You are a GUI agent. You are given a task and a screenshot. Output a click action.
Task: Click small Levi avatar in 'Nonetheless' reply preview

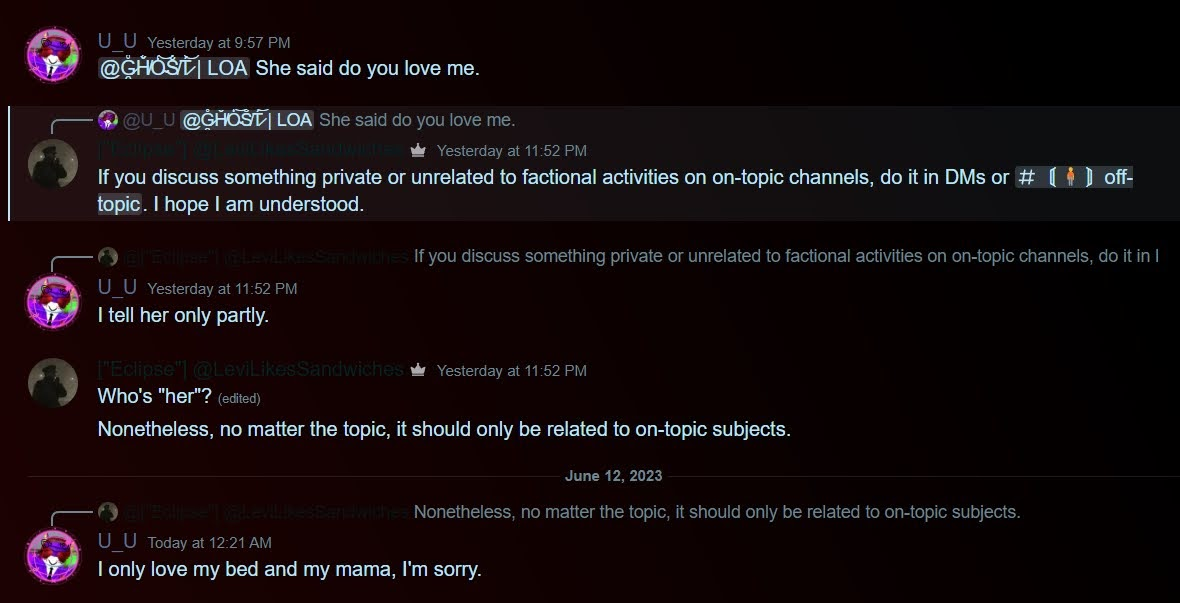point(108,512)
